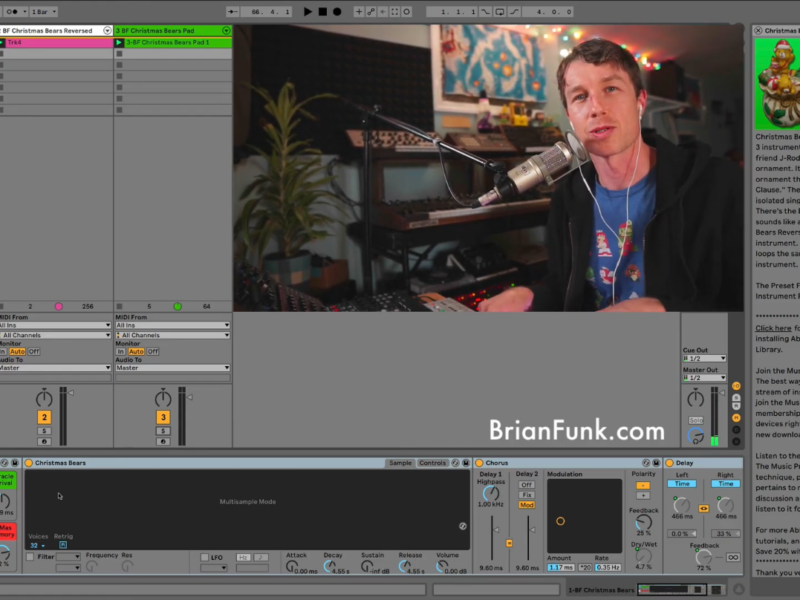Solo track 3 with the S button
The height and width of the screenshot is (600, 800).
[x=163, y=430]
